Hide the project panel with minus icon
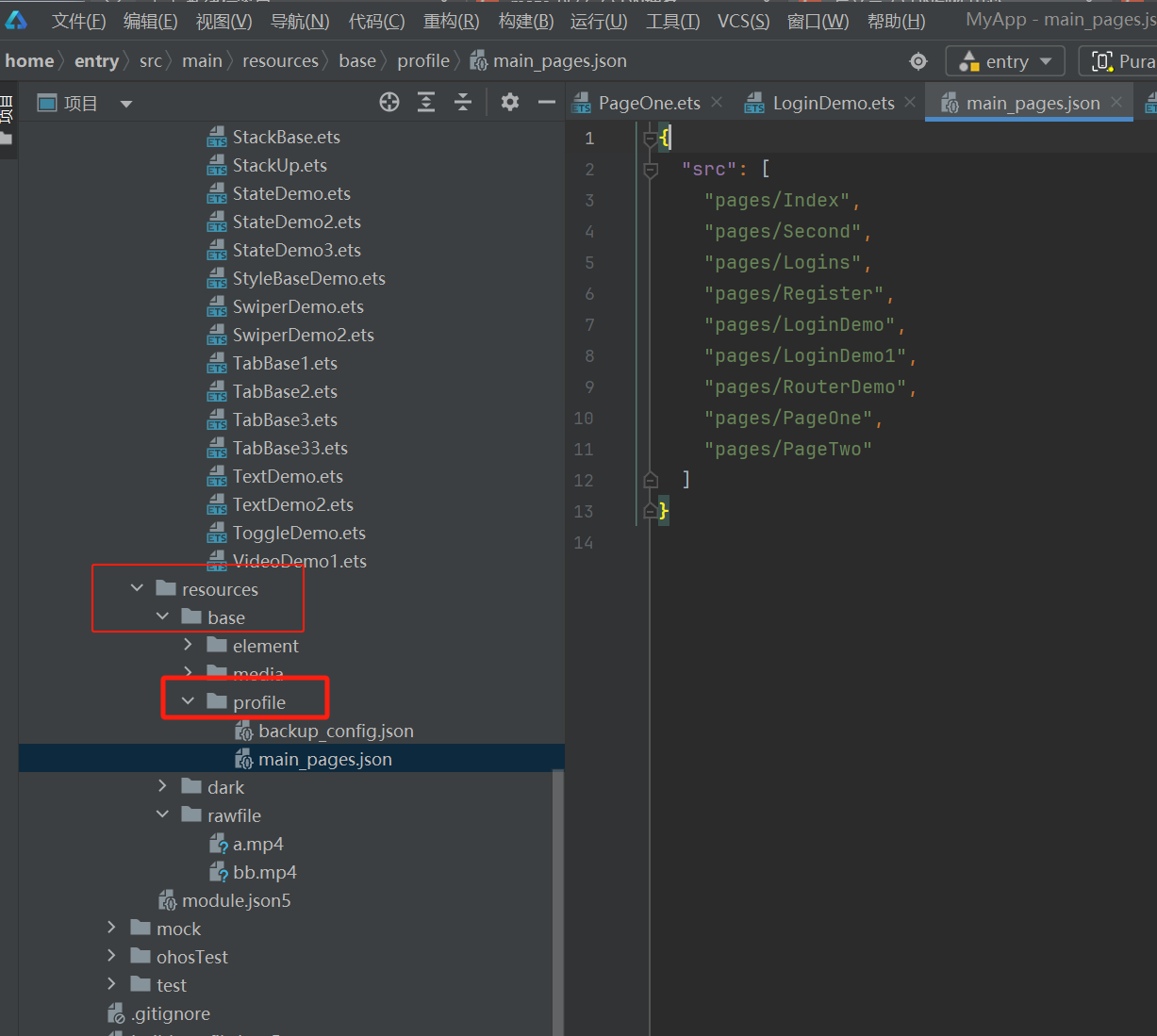 (546, 102)
